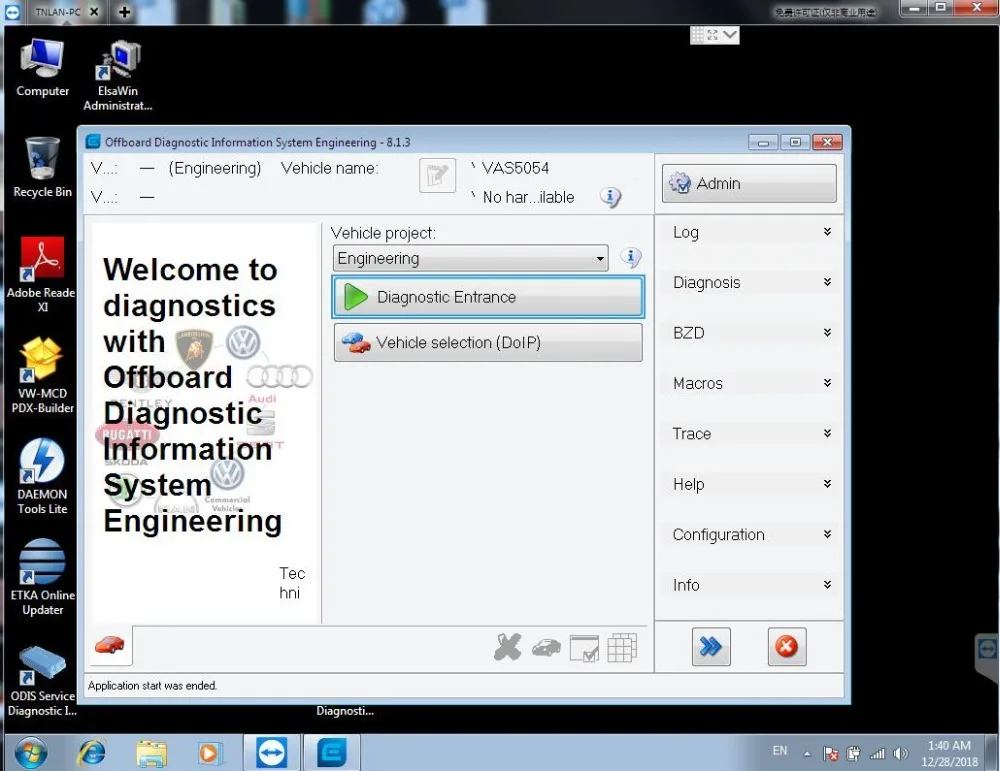Screen dimensions: 1000x771
Task: Click Vehicle selection (DoIP) button
Action: [488, 342]
